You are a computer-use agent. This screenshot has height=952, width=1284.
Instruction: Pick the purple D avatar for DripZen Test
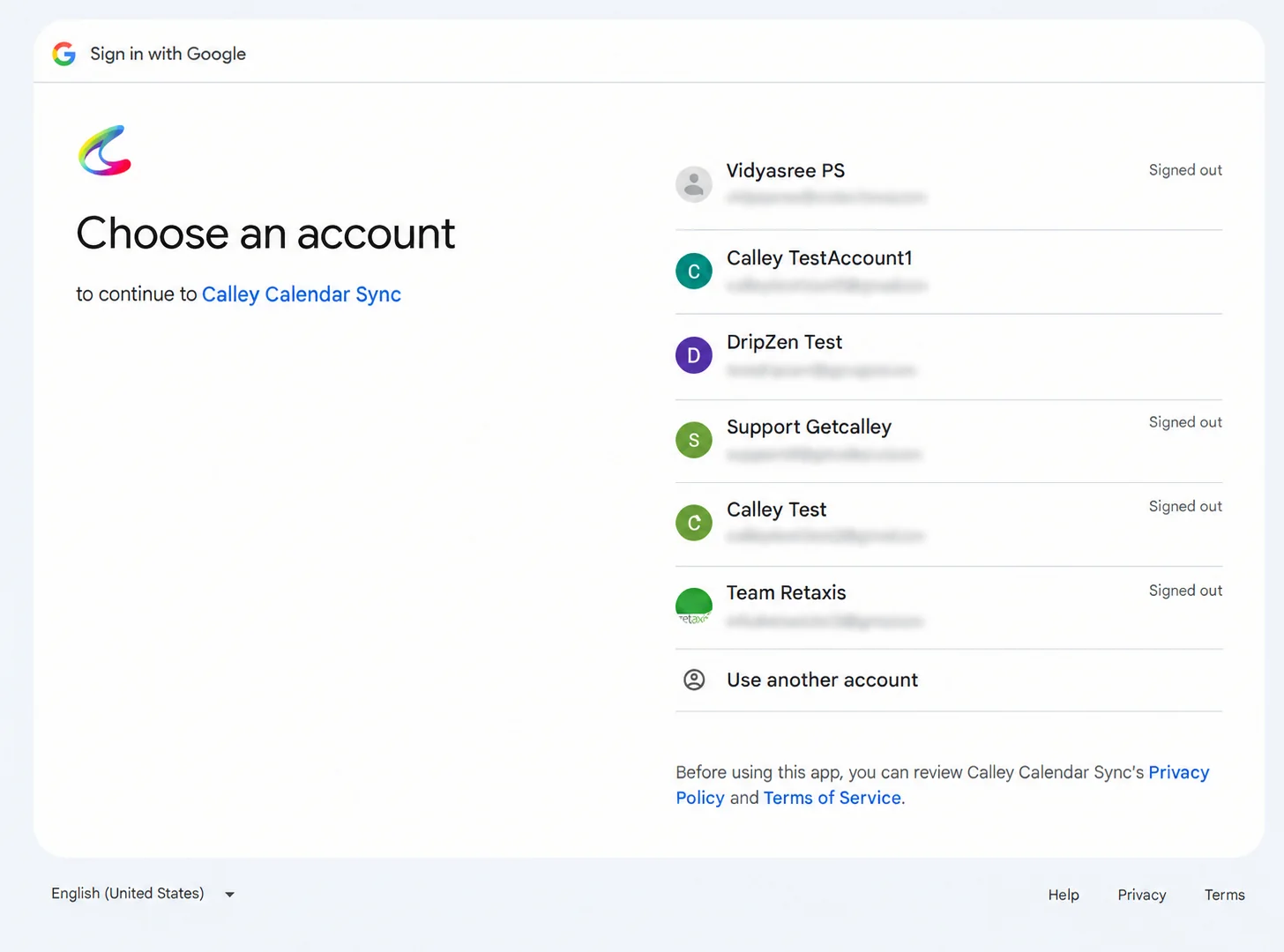click(x=694, y=355)
